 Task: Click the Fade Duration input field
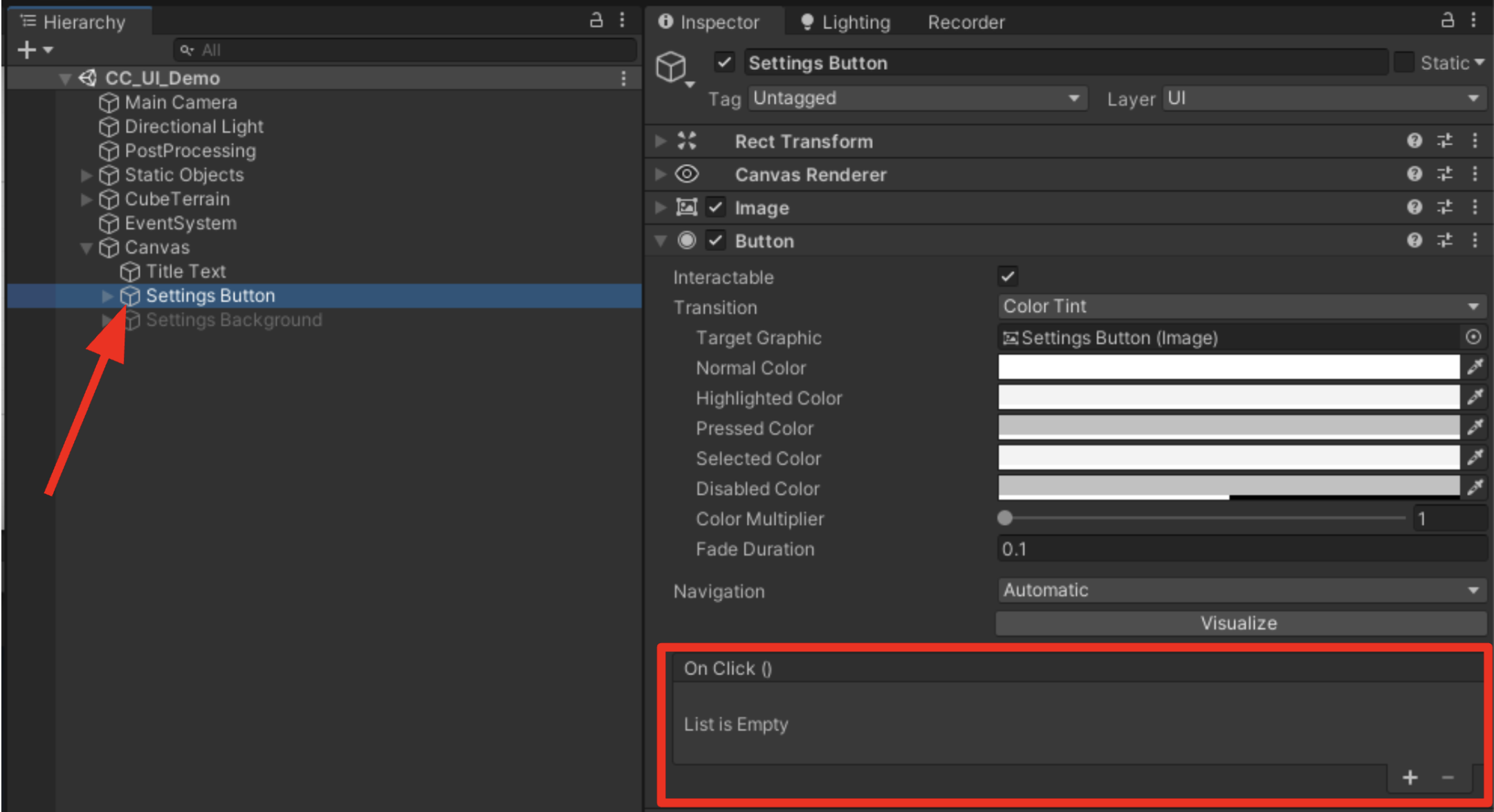point(1241,549)
